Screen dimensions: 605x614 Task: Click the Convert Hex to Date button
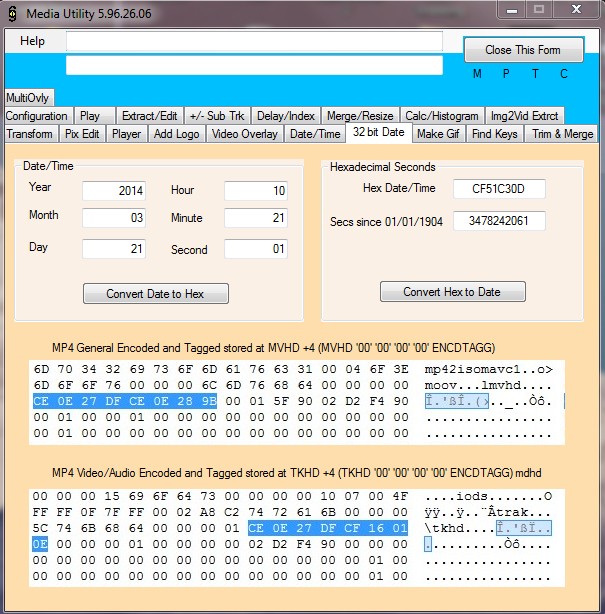tap(453, 292)
